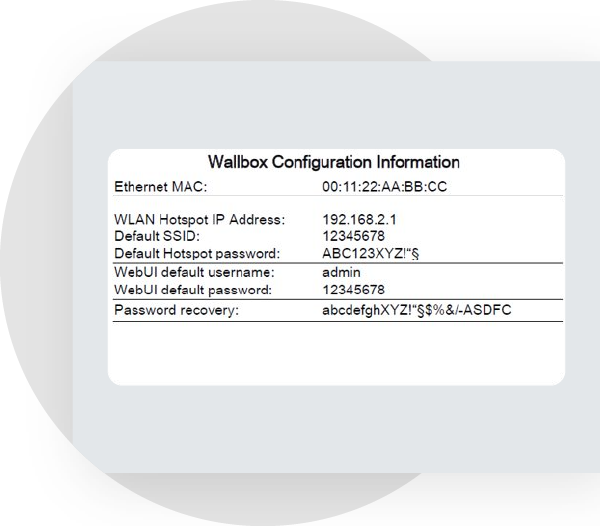
Task: Click the gray margin right of the white card
Action: point(582,270)
